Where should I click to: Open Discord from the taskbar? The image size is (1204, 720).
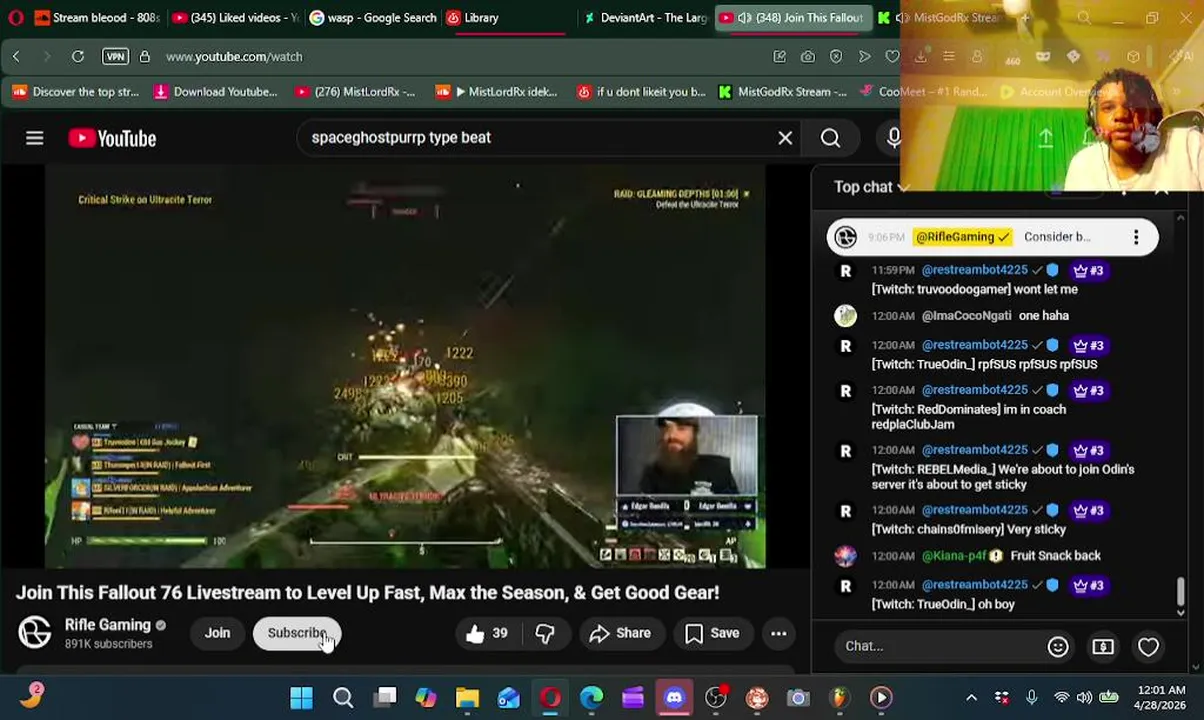point(674,697)
